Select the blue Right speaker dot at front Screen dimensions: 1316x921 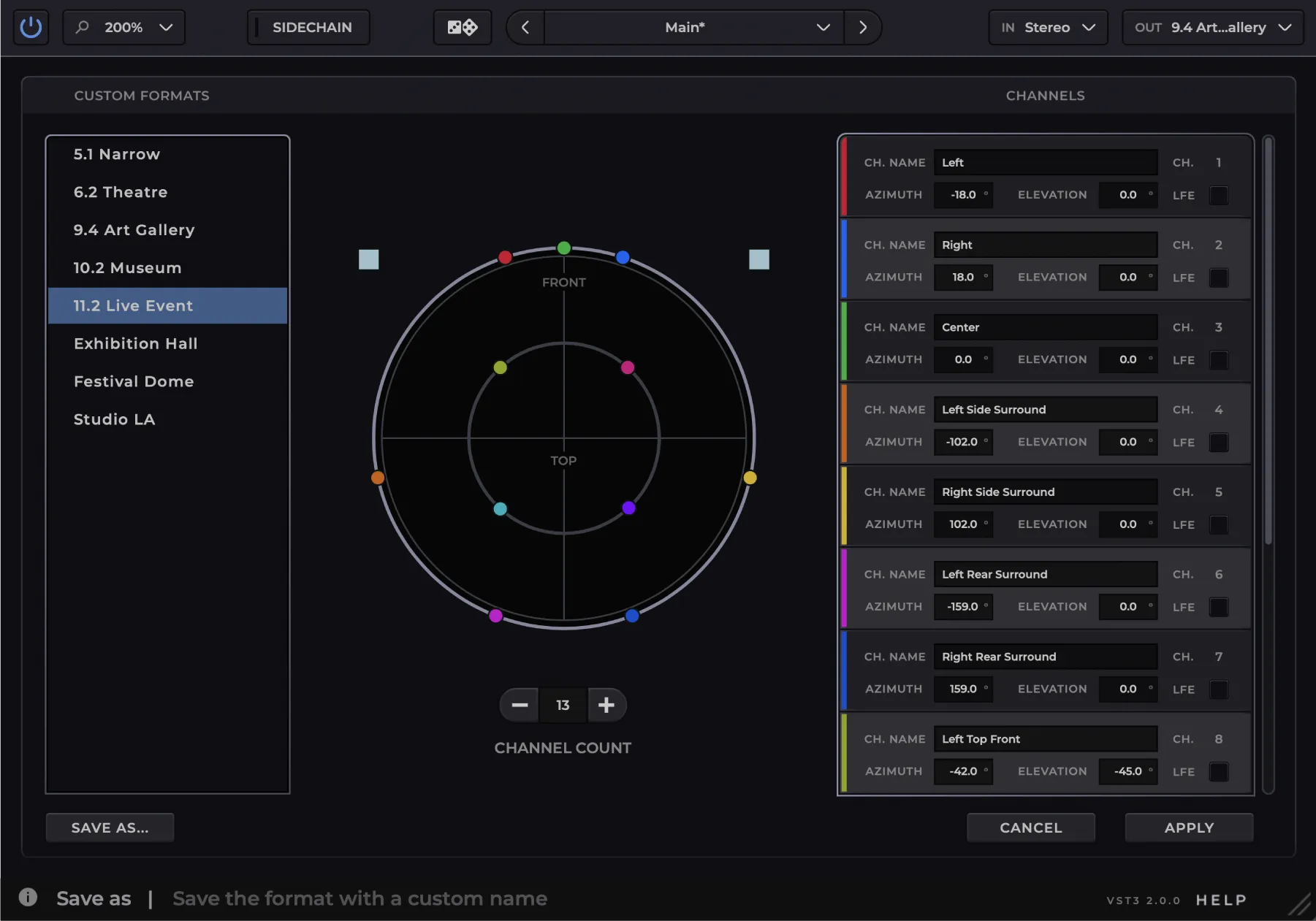pos(623,257)
